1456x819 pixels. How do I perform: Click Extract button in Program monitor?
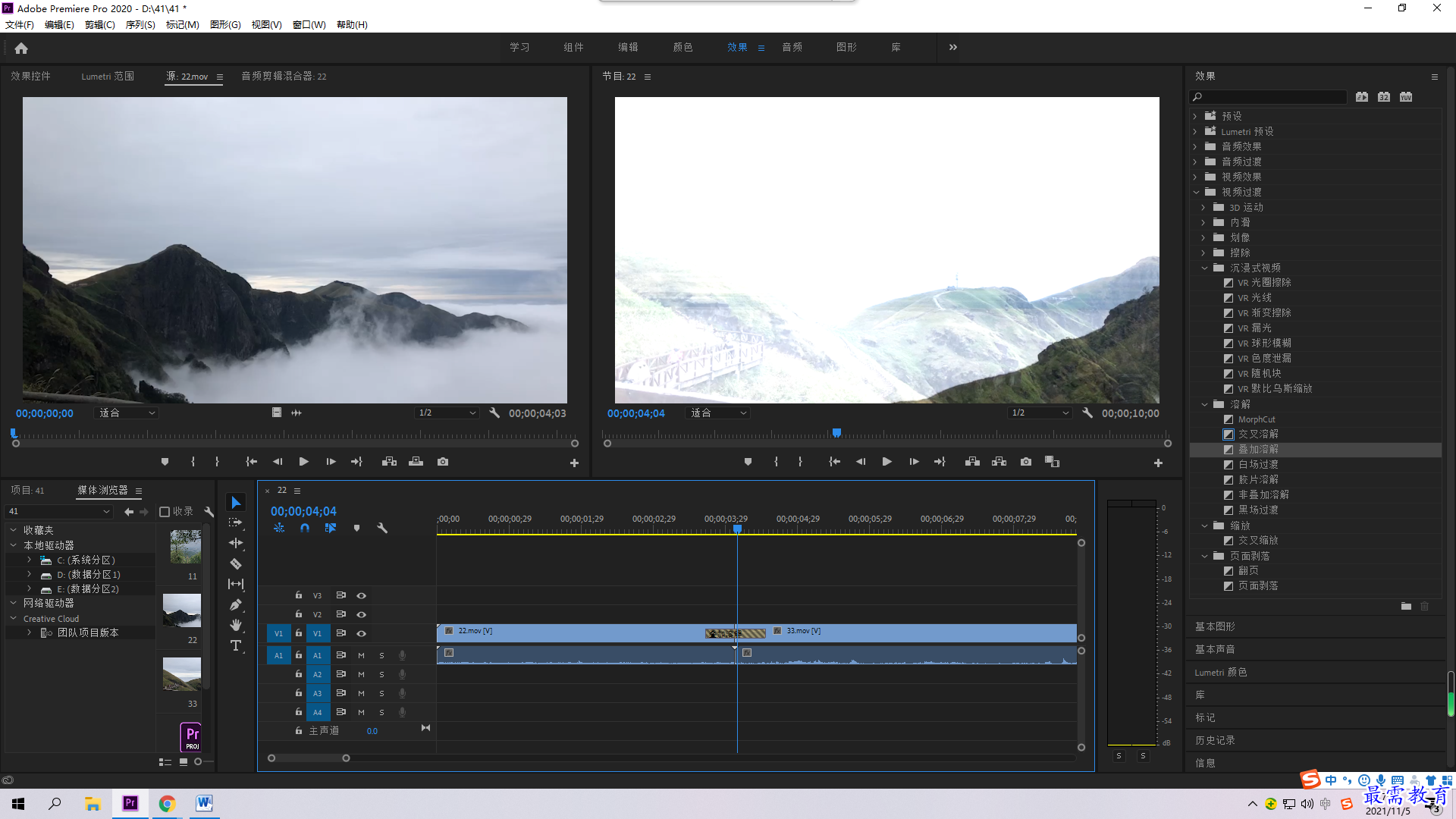999,462
